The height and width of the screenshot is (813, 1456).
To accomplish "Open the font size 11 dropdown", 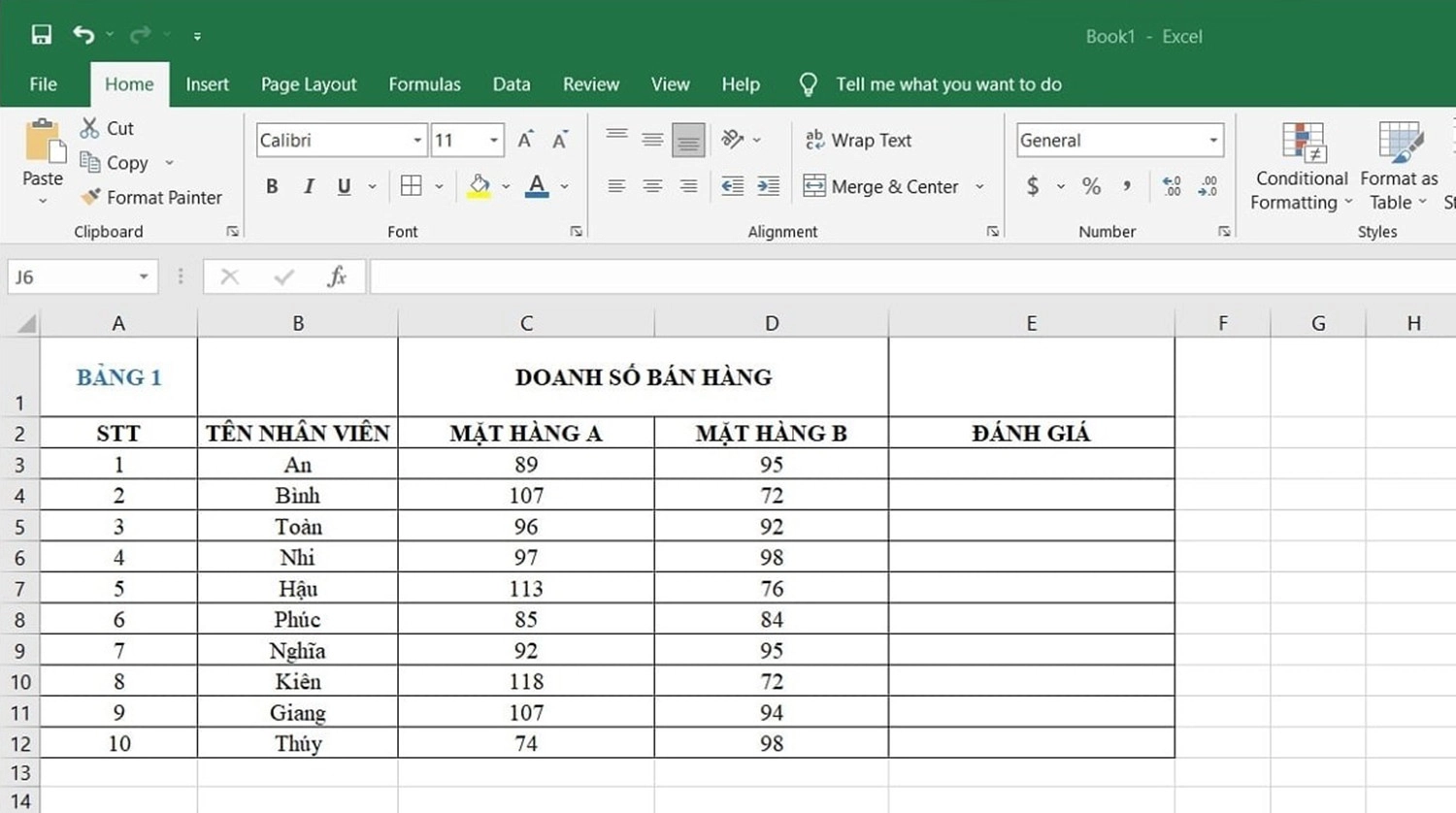I will coord(494,141).
